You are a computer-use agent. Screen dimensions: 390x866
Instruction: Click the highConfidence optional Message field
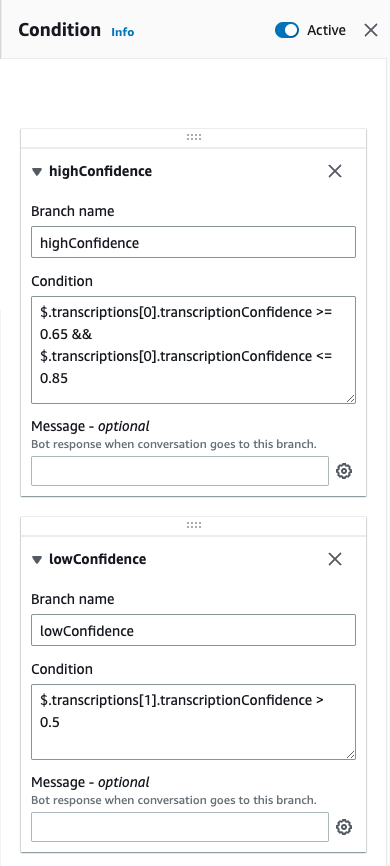(180, 471)
